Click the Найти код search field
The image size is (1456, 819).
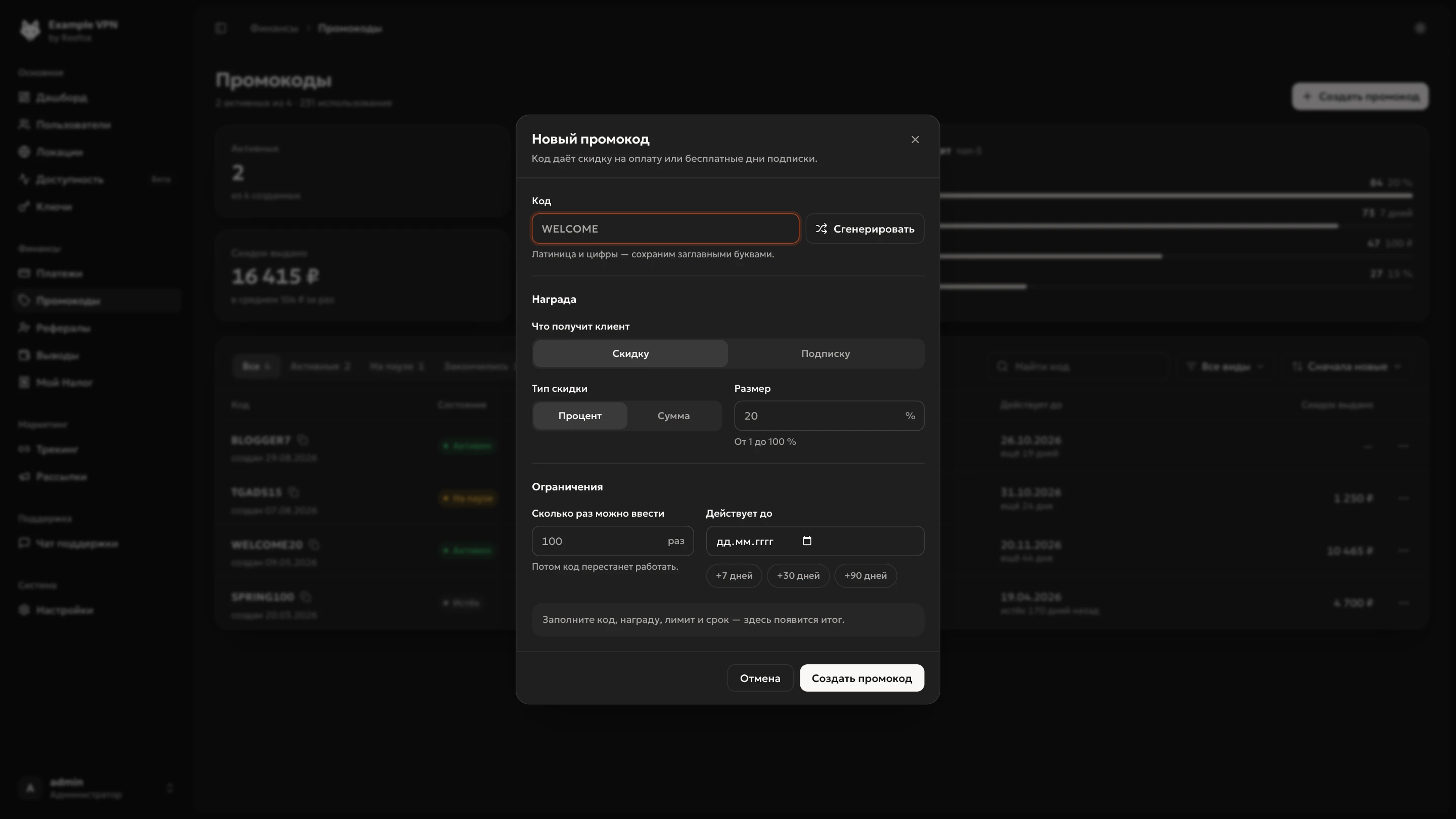pos(1078,367)
